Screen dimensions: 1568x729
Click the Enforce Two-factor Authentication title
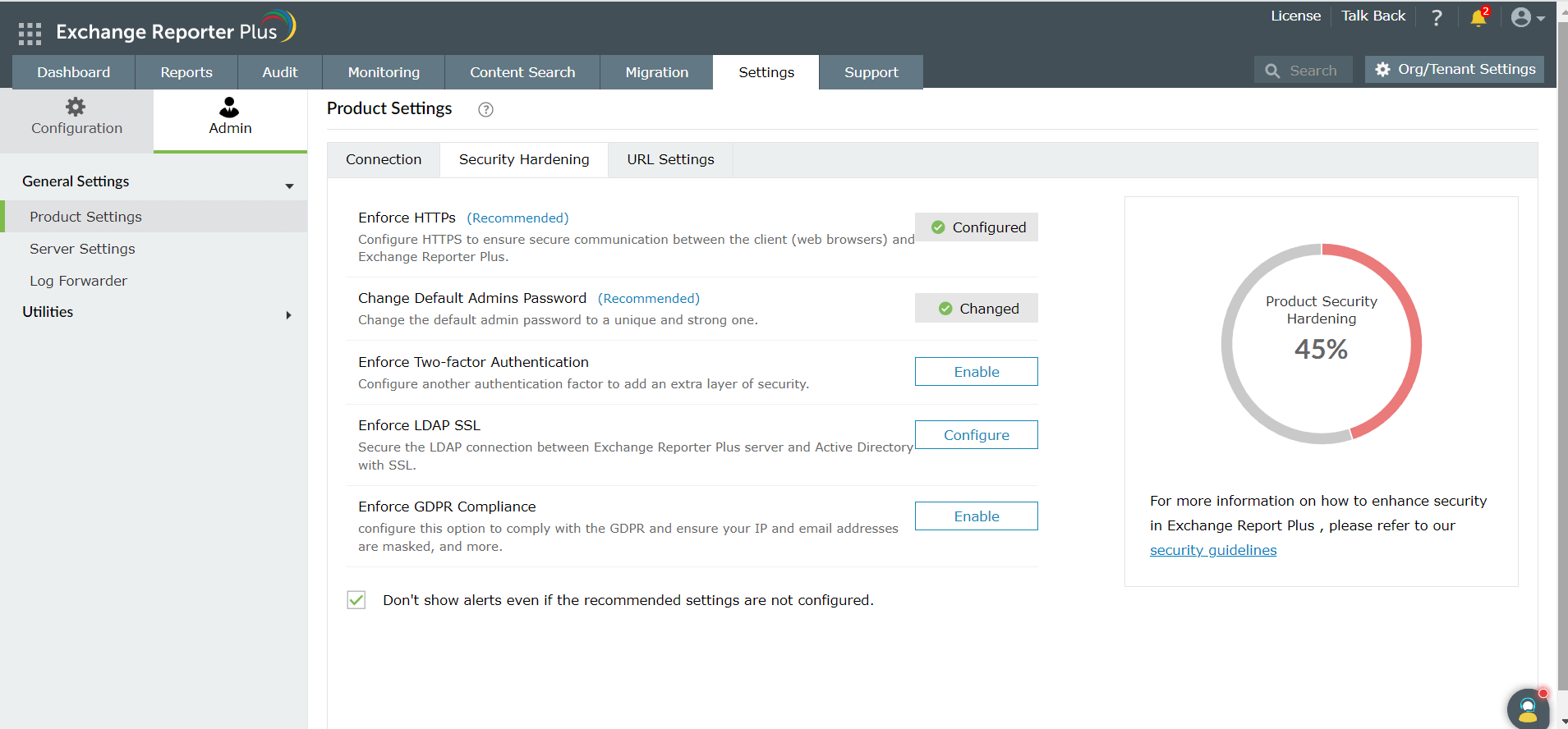[473, 362]
